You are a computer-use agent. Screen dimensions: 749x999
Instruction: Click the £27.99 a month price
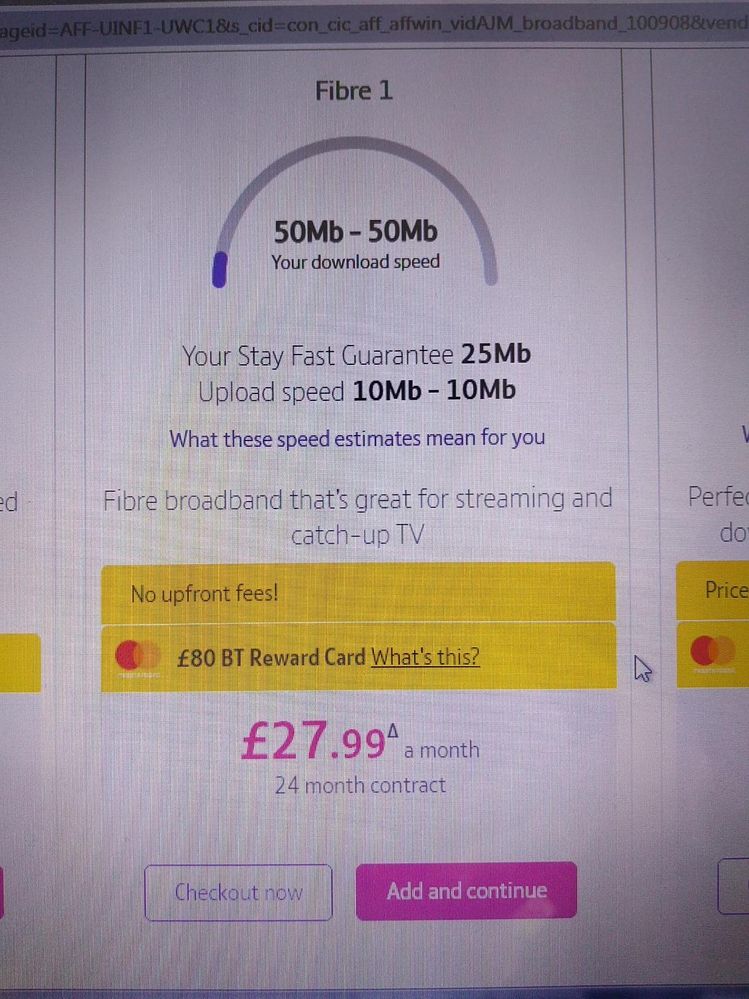pos(360,744)
